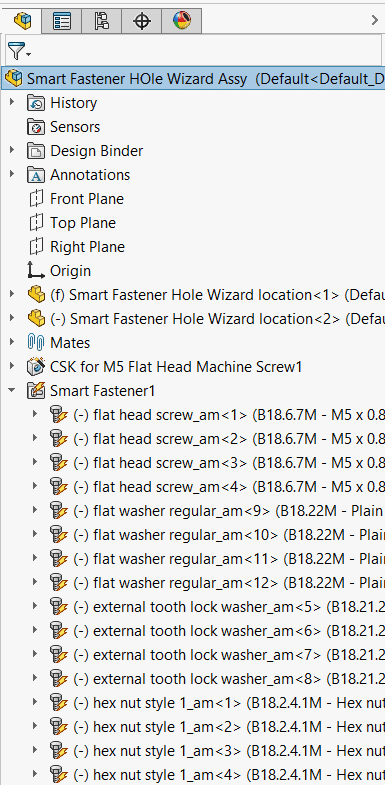Select the Front Plane icon
The height and width of the screenshot is (785, 385).
tap(36, 199)
